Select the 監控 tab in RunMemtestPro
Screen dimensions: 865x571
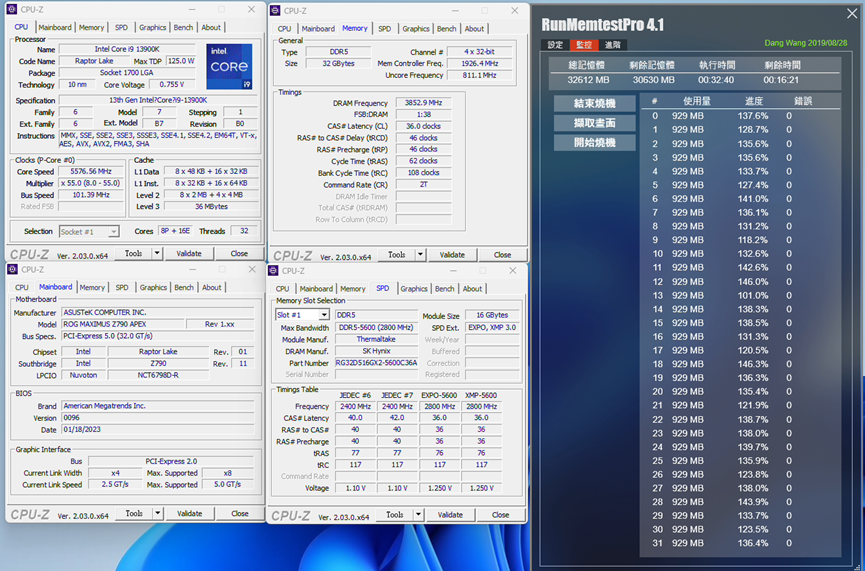click(x=584, y=45)
